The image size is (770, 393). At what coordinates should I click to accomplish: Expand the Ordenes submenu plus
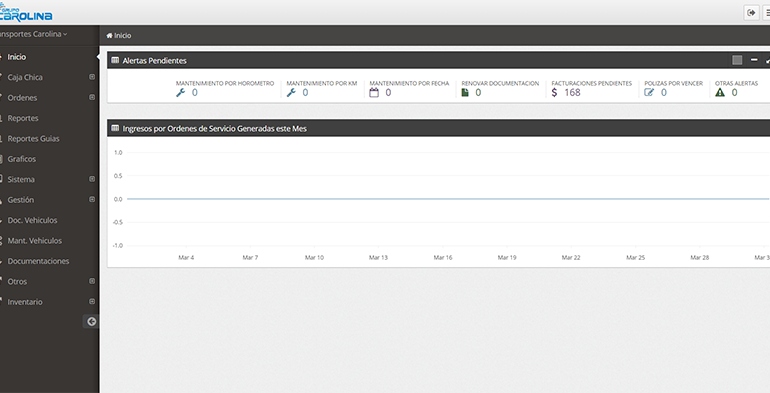click(x=92, y=97)
